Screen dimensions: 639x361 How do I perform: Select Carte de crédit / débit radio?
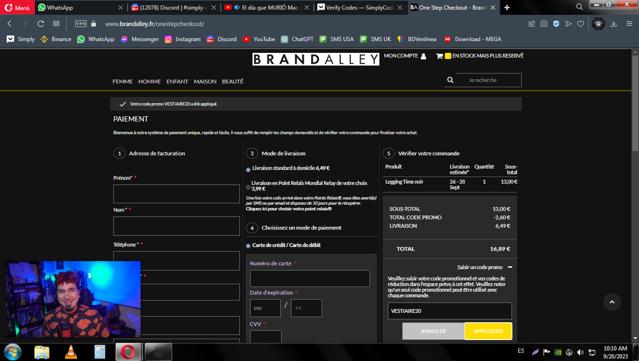[248, 246]
